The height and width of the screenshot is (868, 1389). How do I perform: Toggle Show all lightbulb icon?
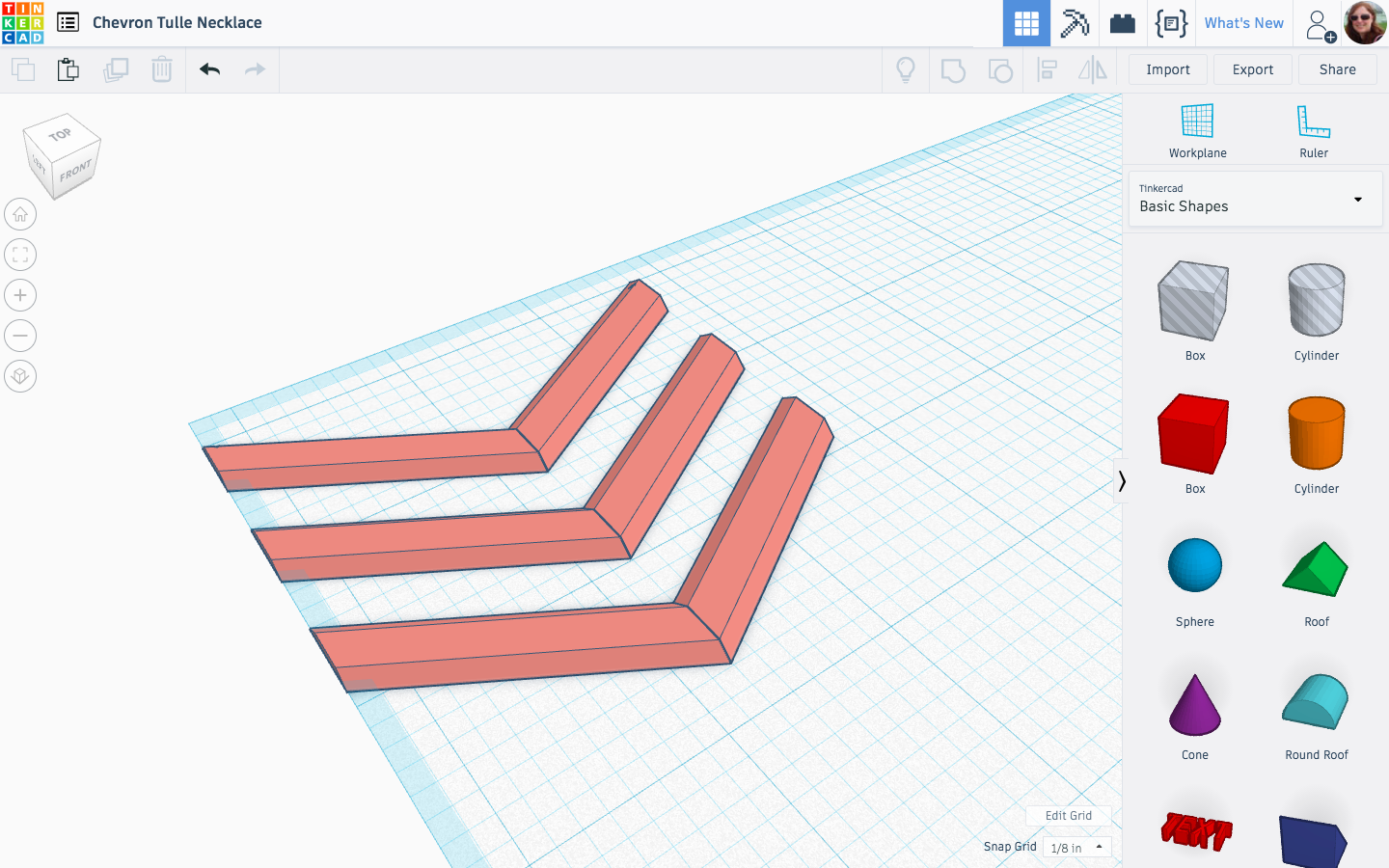pos(906,69)
